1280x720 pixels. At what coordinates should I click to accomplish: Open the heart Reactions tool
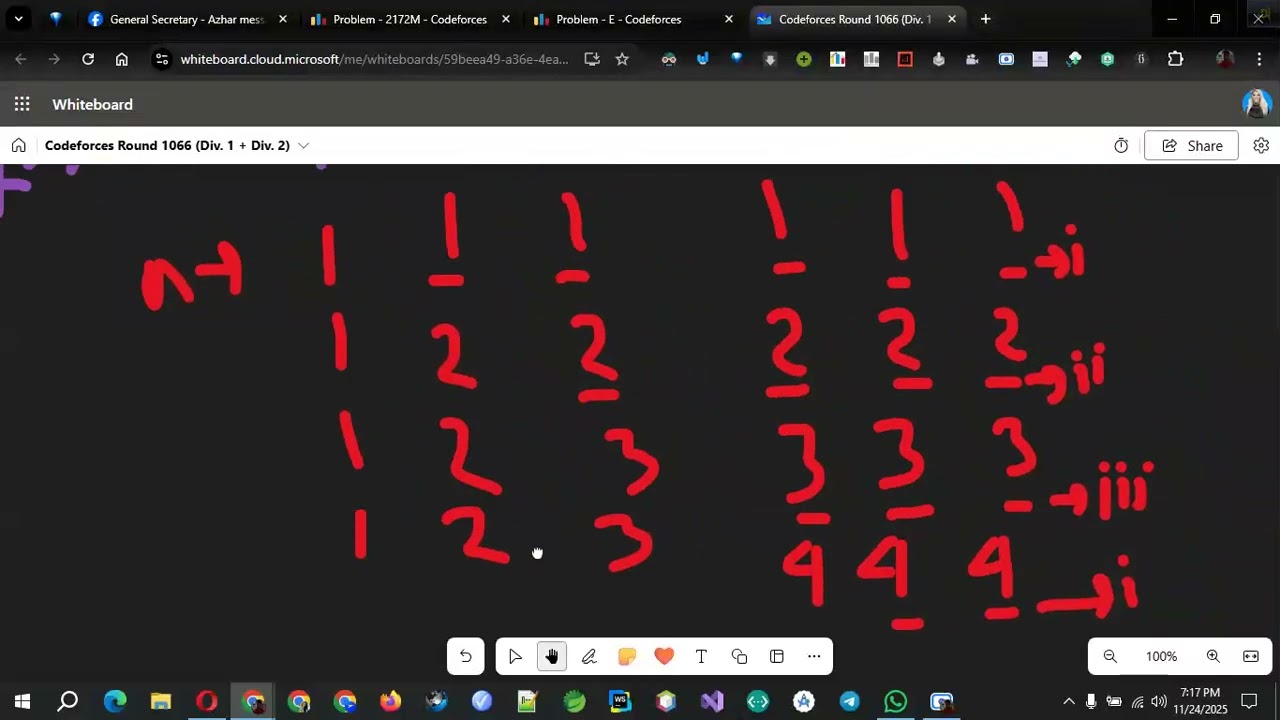pos(664,657)
